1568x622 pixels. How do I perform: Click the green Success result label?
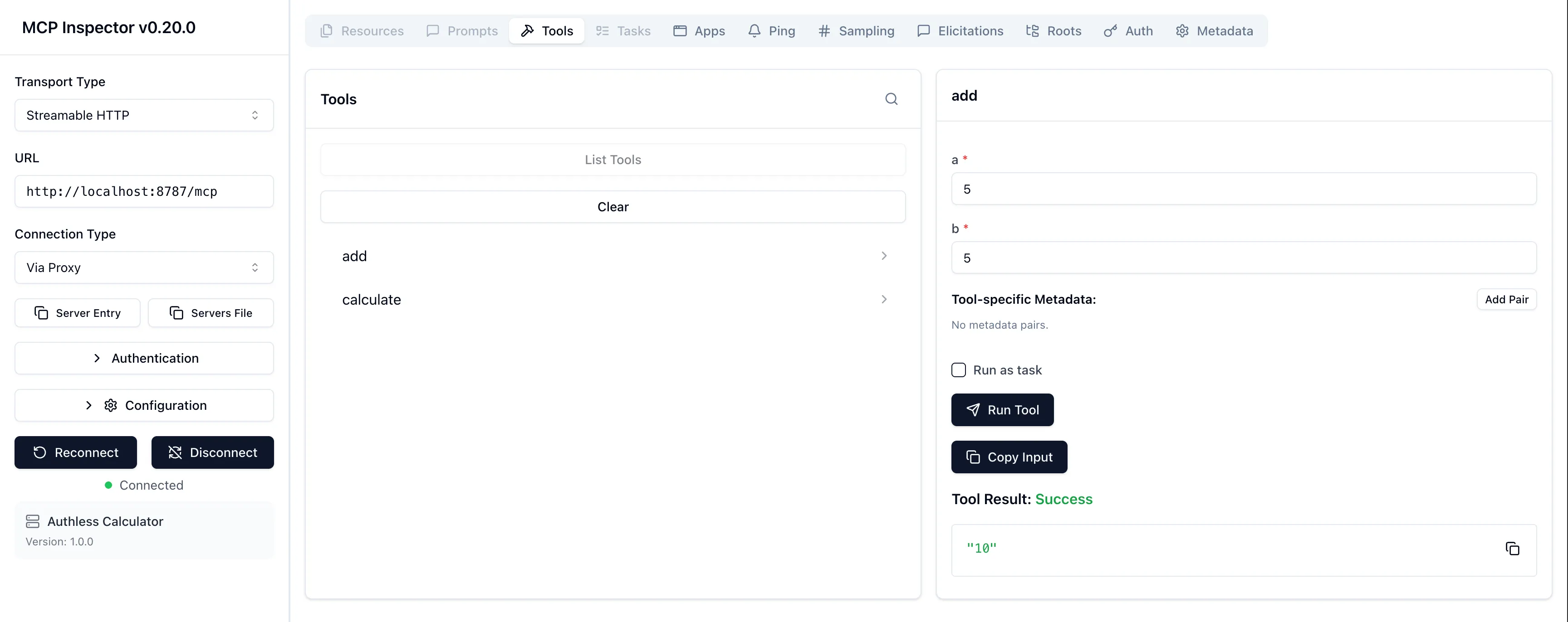[x=1063, y=499]
